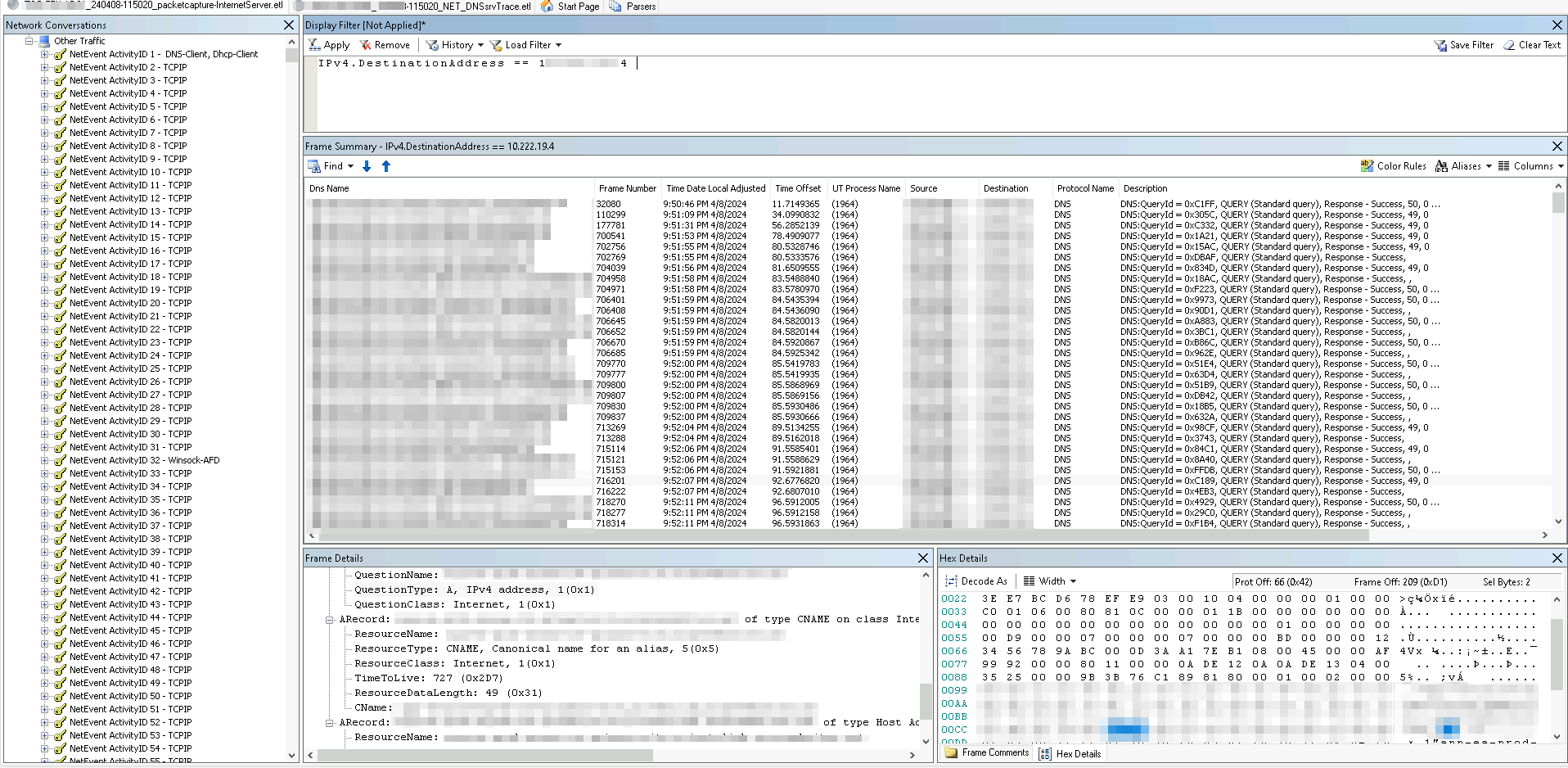
Task: Click the Aliases icon
Action: coord(1442,166)
